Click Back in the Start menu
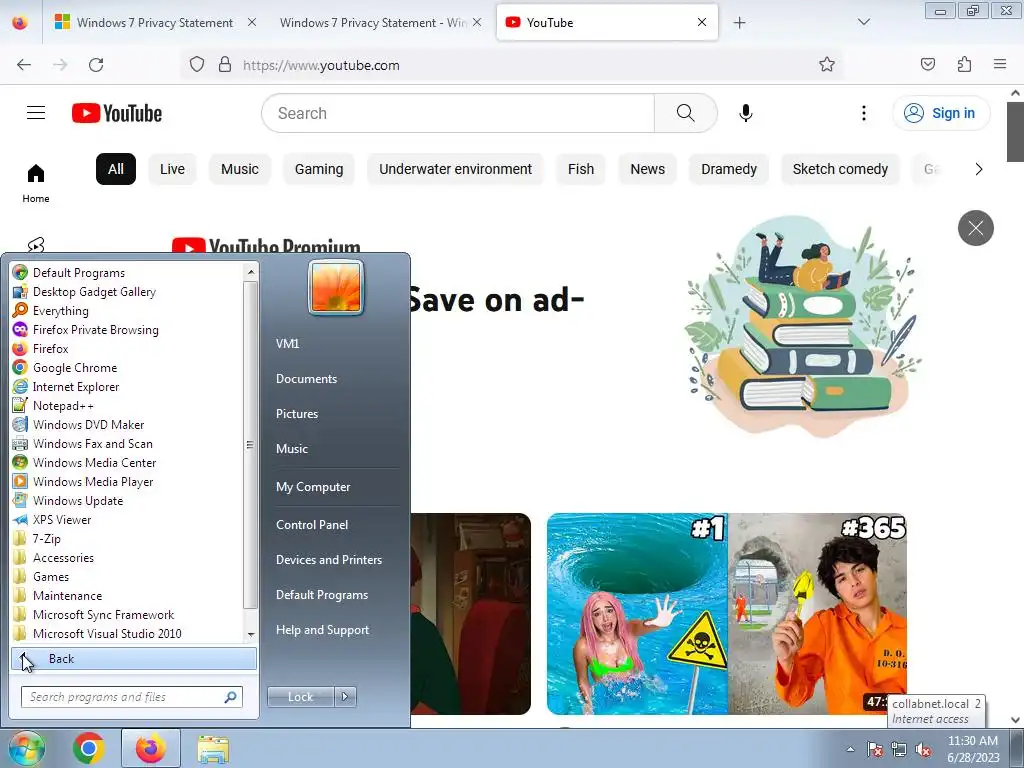The image size is (1024, 768). pos(134,659)
